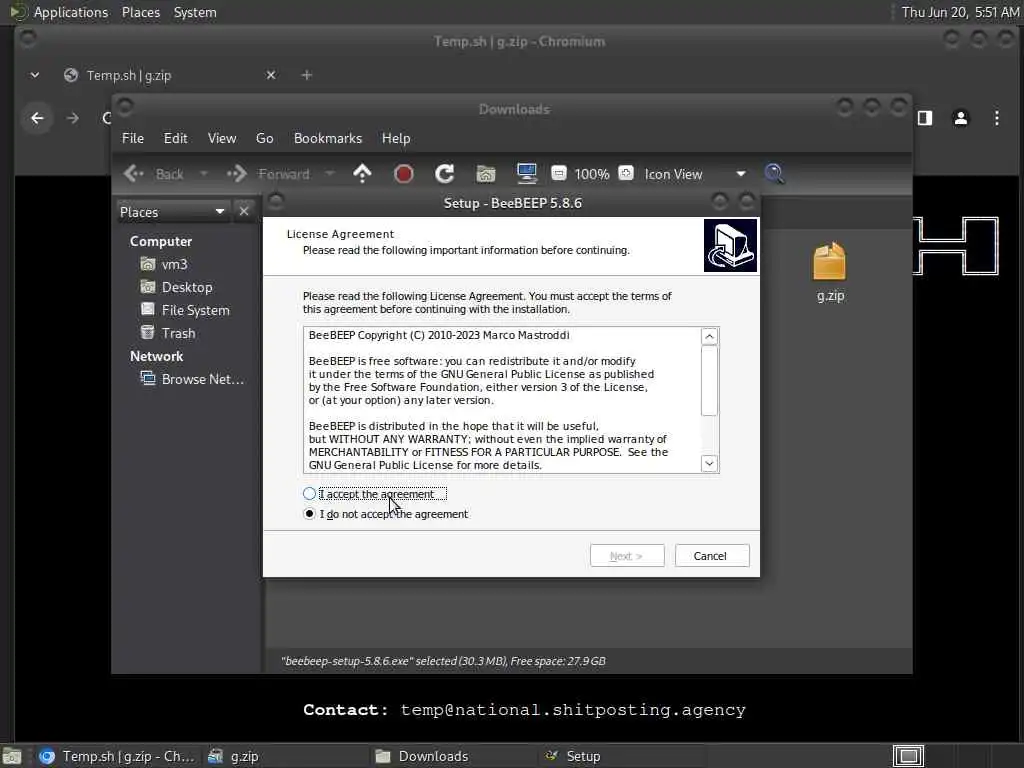Open the top panel Places menu
1024x768 pixels.
pyautogui.click(x=140, y=12)
